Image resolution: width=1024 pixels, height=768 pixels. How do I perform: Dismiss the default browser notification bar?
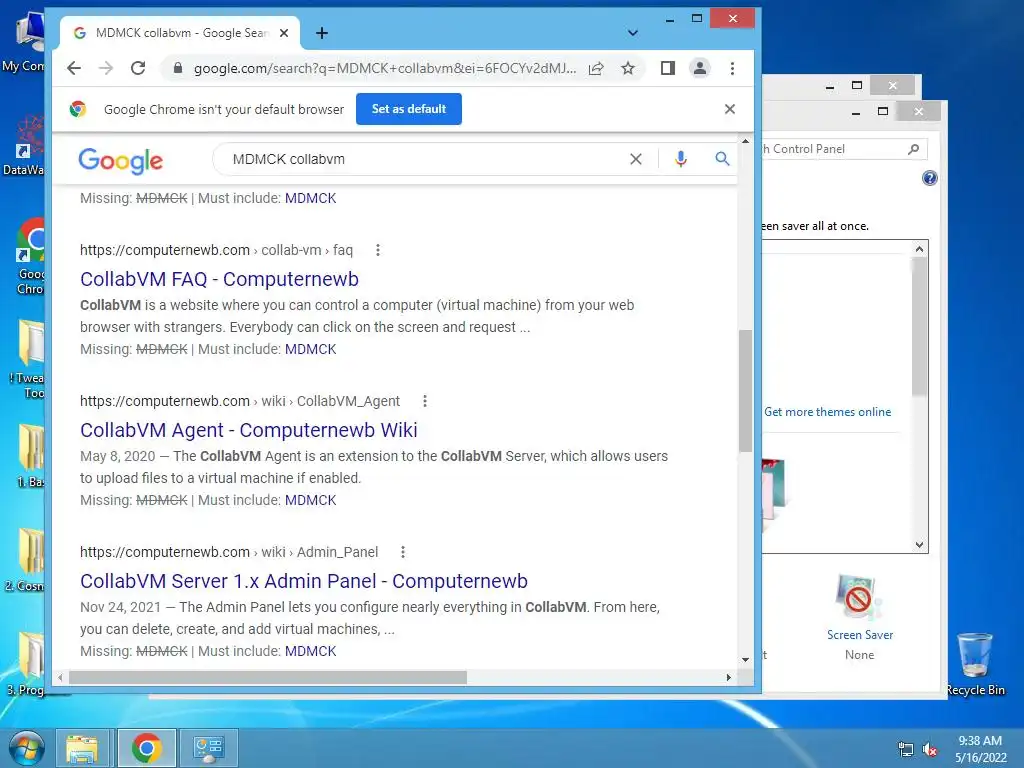(x=730, y=109)
